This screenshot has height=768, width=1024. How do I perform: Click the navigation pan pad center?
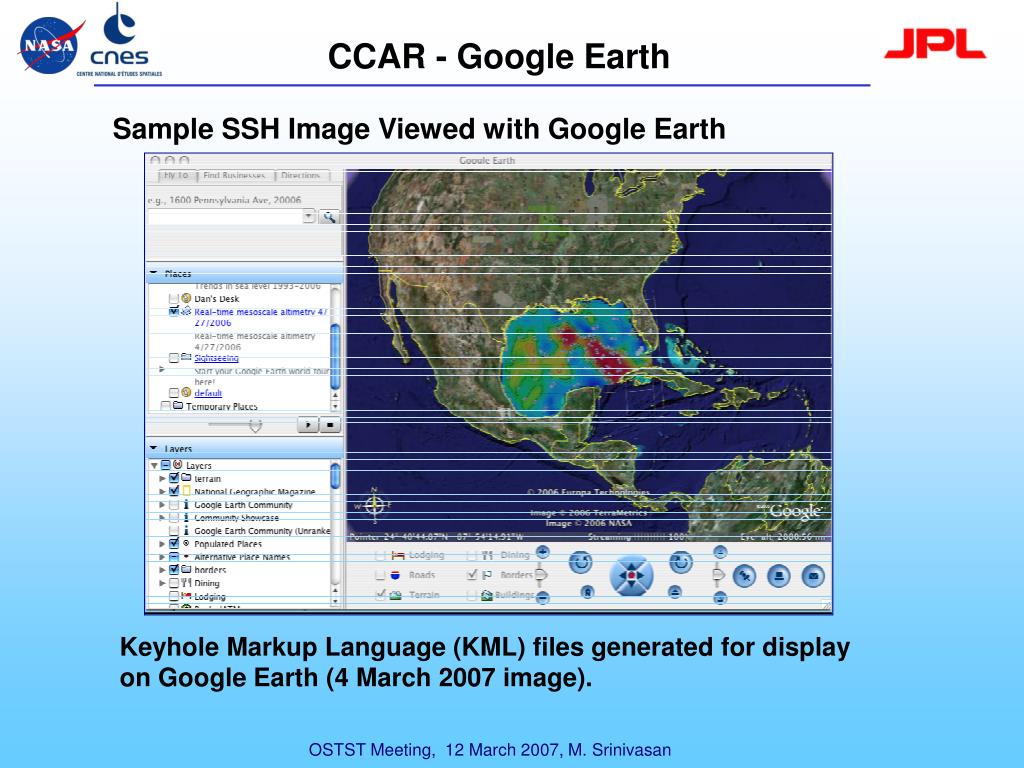[x=631, y=576]
